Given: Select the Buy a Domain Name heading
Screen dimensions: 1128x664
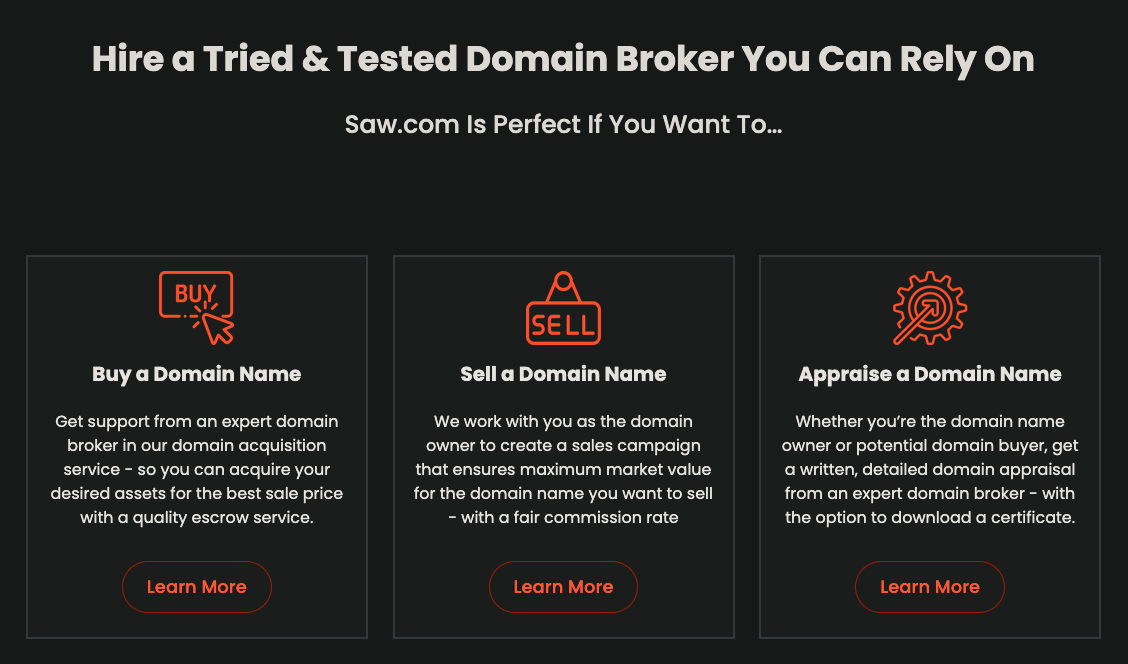Looking at the screenshot, I should [x=196, y=374].
